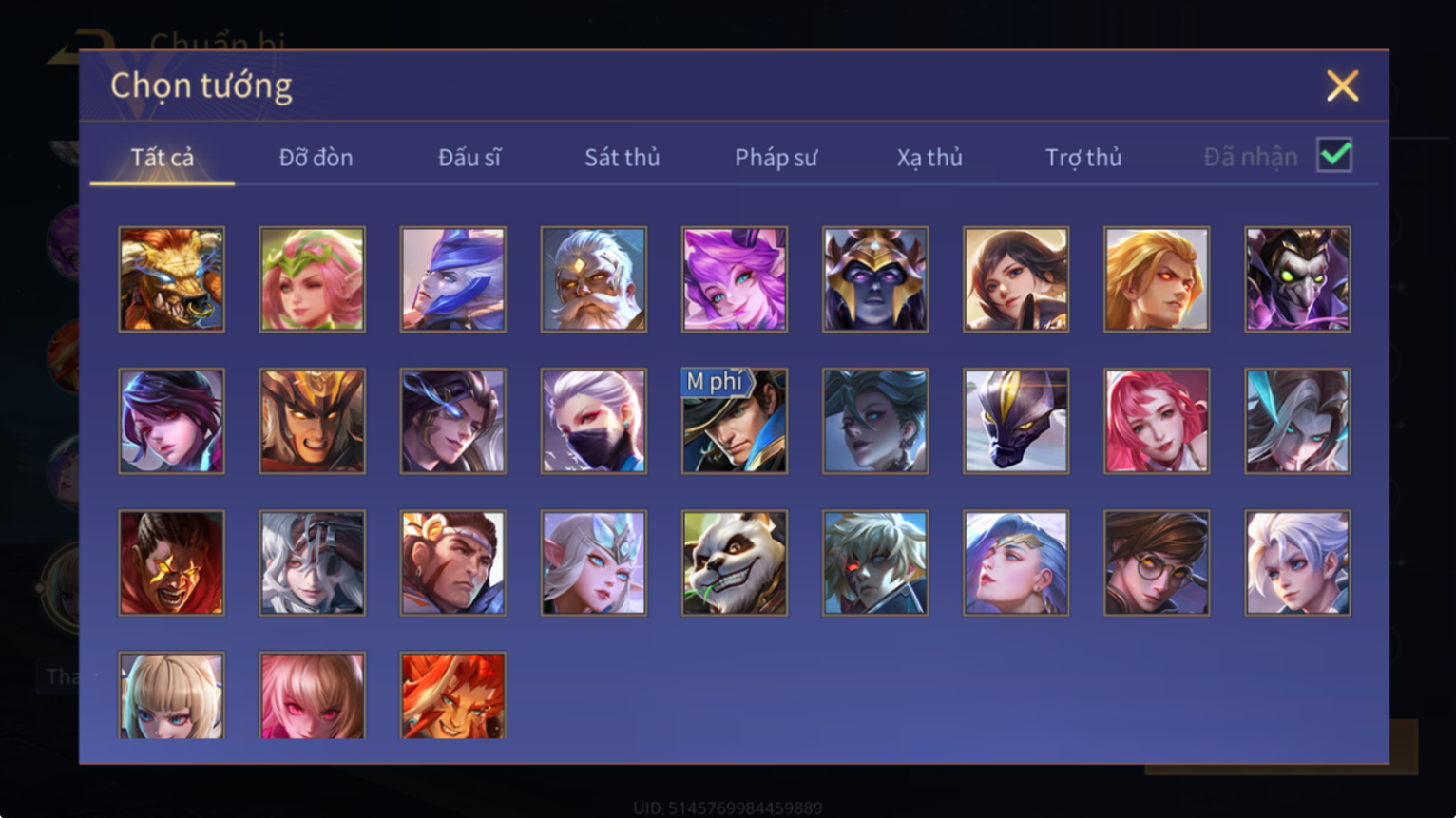Choose the black panther hero portrait
The height and width of the screenshot is (818, 1456).
(x=1016, y=421)
